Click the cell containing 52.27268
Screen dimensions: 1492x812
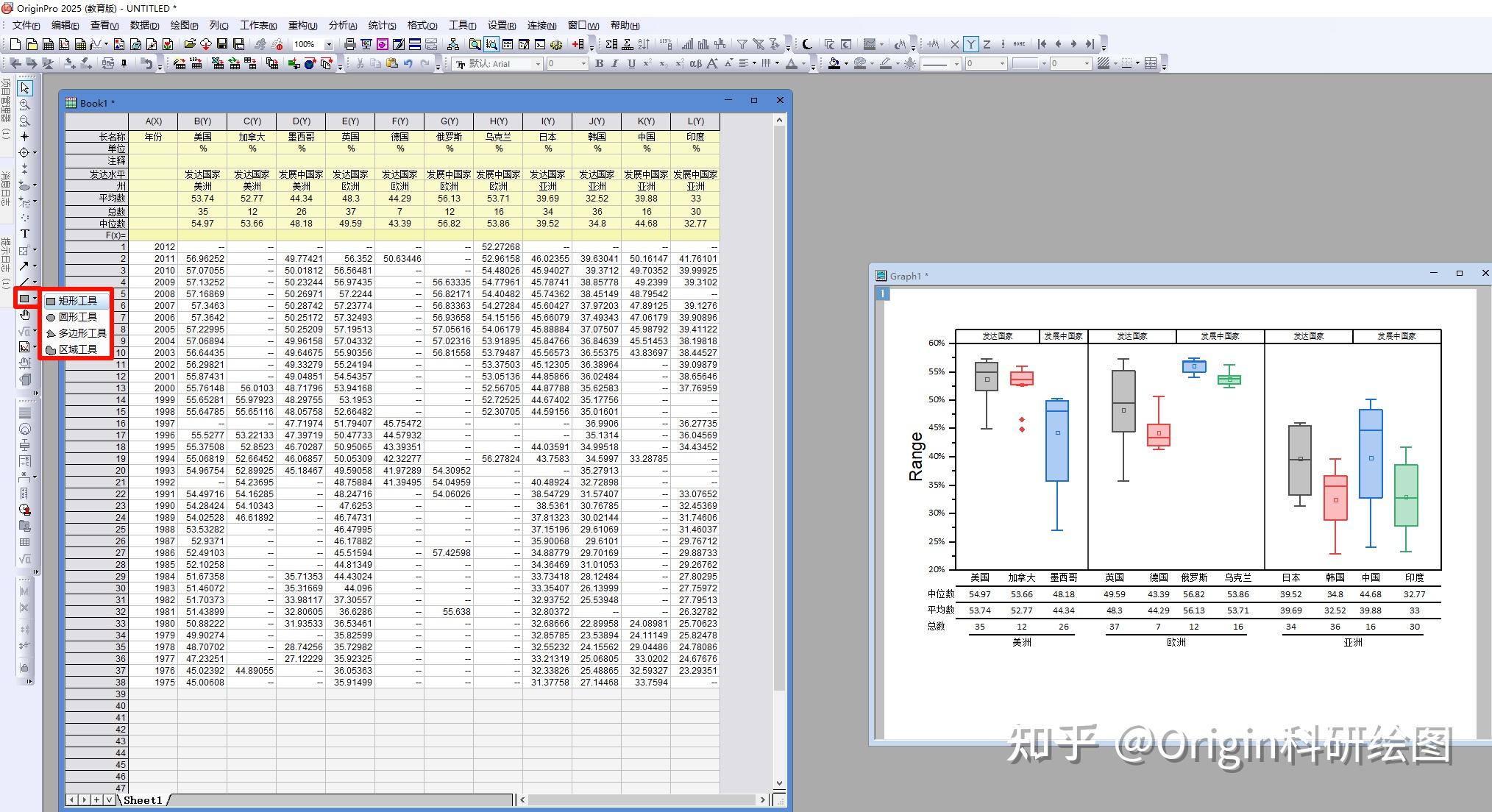pyautogui.click(x=498, y=247)
